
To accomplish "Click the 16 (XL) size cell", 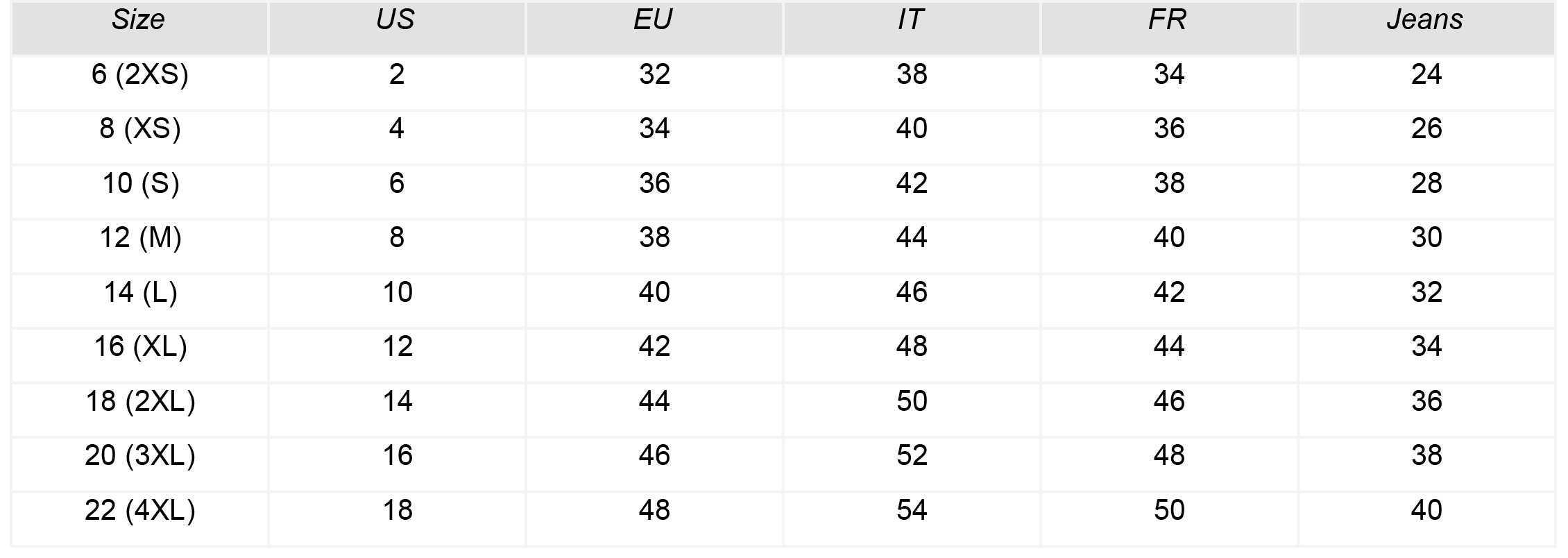I will coord(139,355).
